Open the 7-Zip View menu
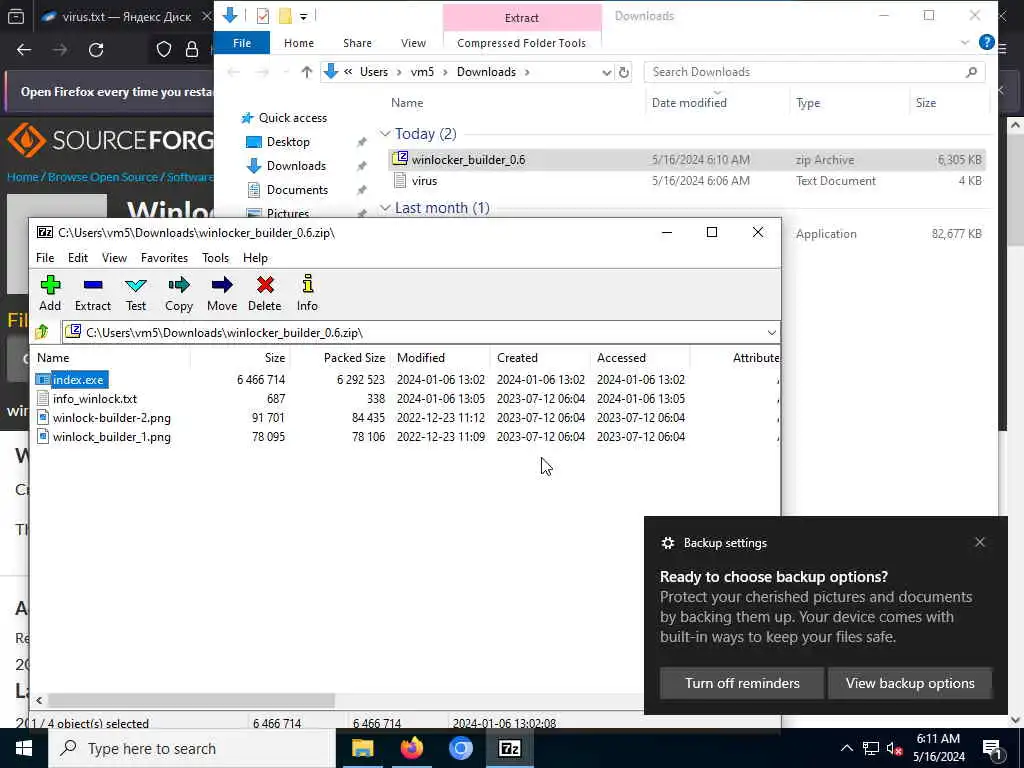The width and height of the screenshot is (1024, 768). (114, 258)
